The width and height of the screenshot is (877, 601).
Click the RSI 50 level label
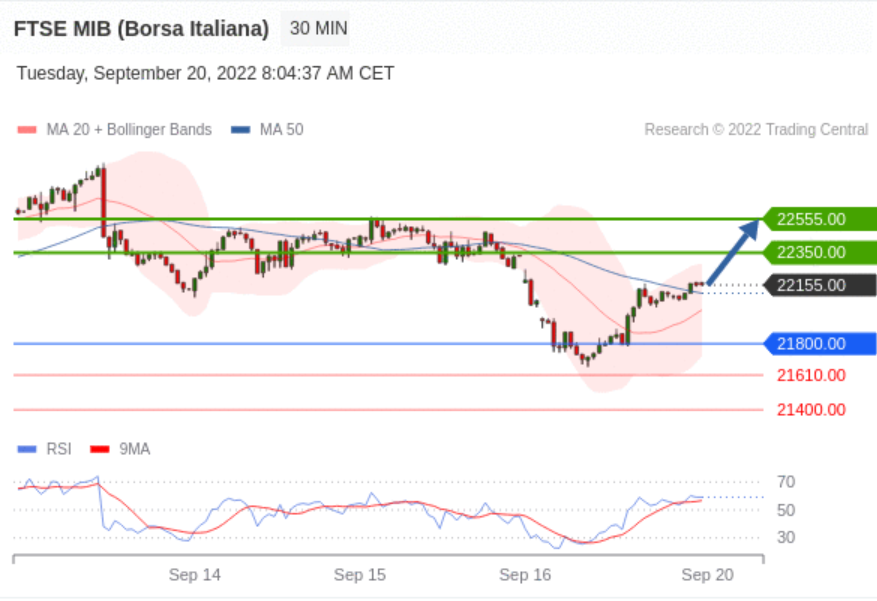pyautogui.click(x=786, y=510)
